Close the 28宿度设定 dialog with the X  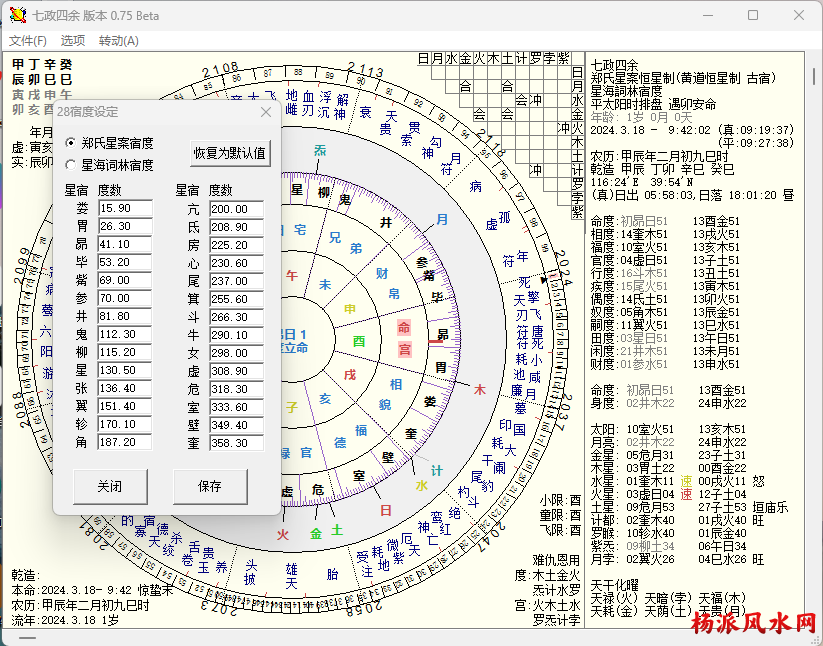click(x=266, y=112)
